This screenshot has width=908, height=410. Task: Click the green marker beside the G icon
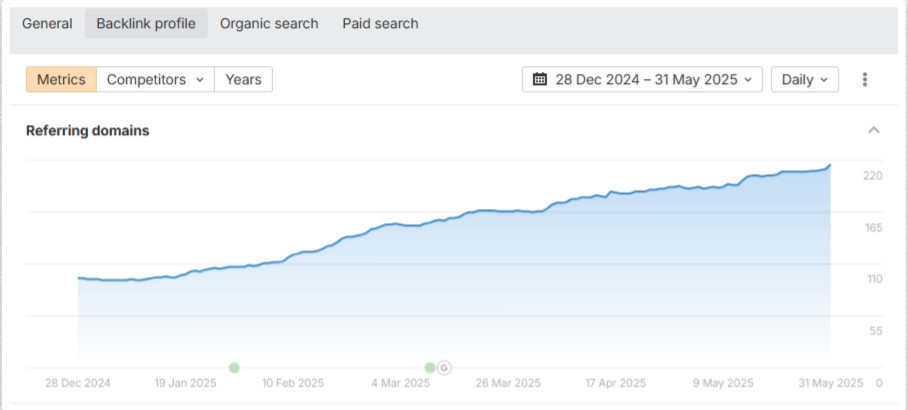pos(430,367)
